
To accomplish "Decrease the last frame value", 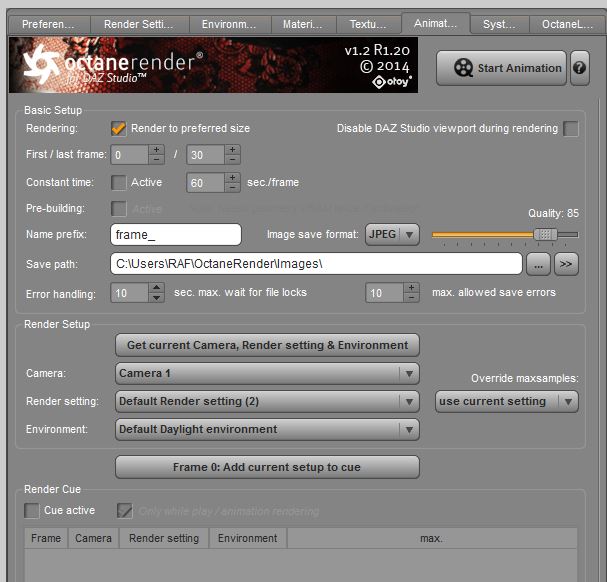I will pos(232,159).
